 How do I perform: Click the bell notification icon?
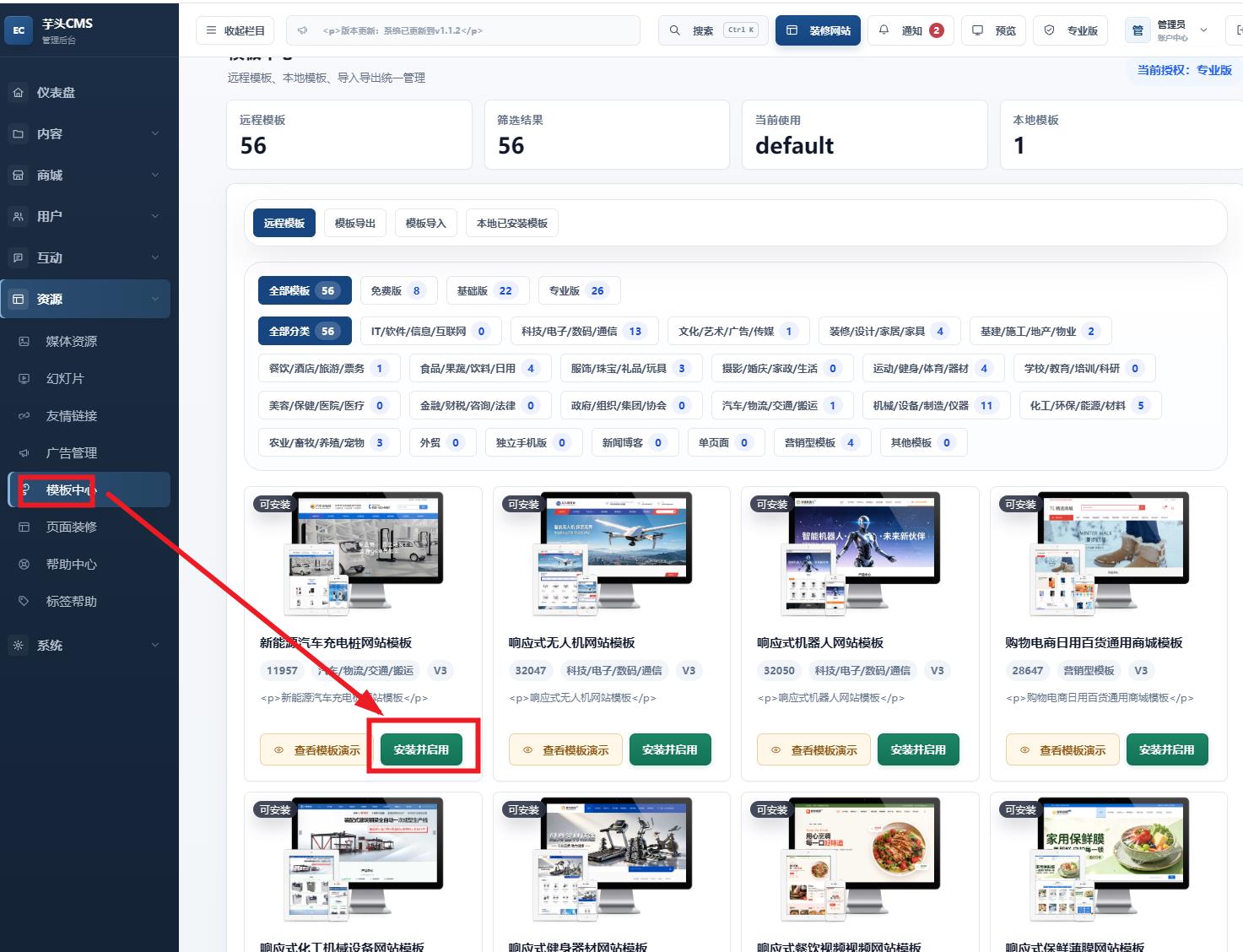[884, 30]
